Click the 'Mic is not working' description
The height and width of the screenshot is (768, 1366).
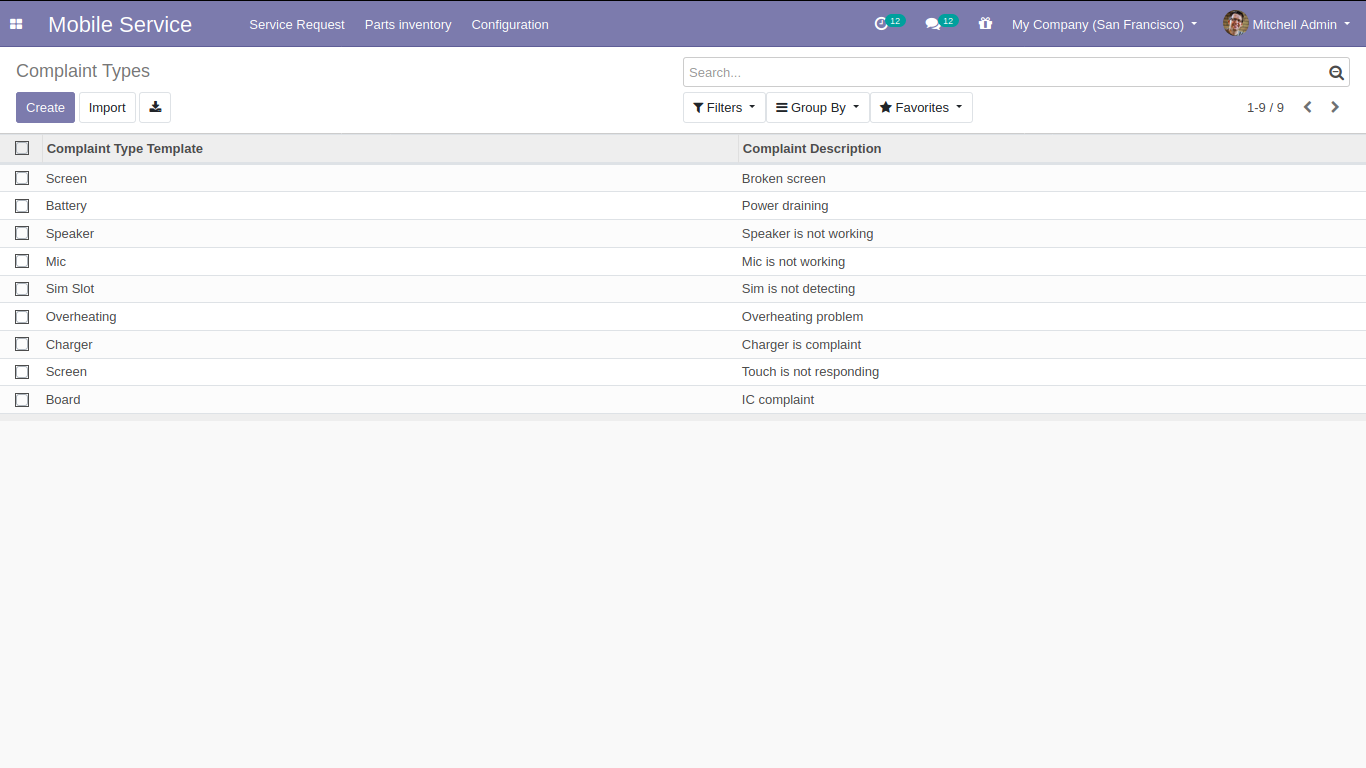pyautogui.click(x=794, y=261)
